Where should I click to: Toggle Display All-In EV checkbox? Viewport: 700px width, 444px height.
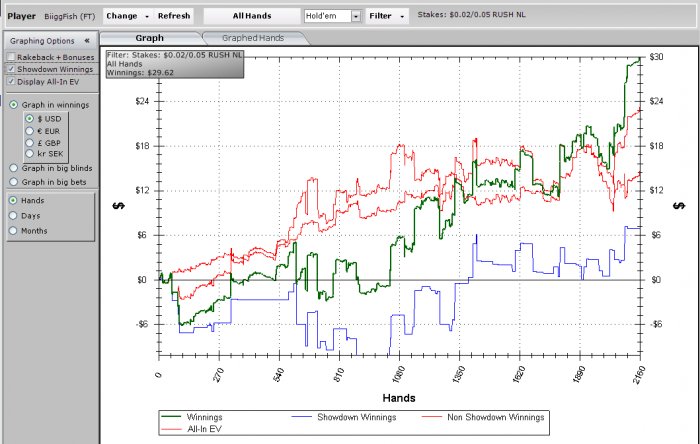pyautogui.click(x=11, y=82)
